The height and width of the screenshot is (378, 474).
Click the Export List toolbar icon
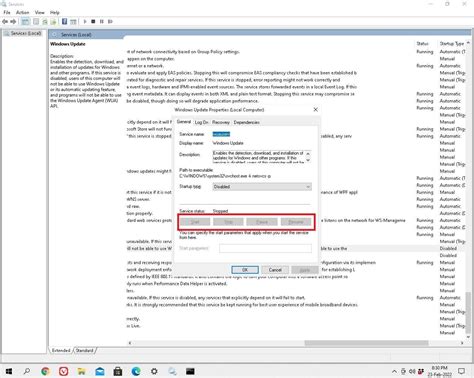(53, 22)
